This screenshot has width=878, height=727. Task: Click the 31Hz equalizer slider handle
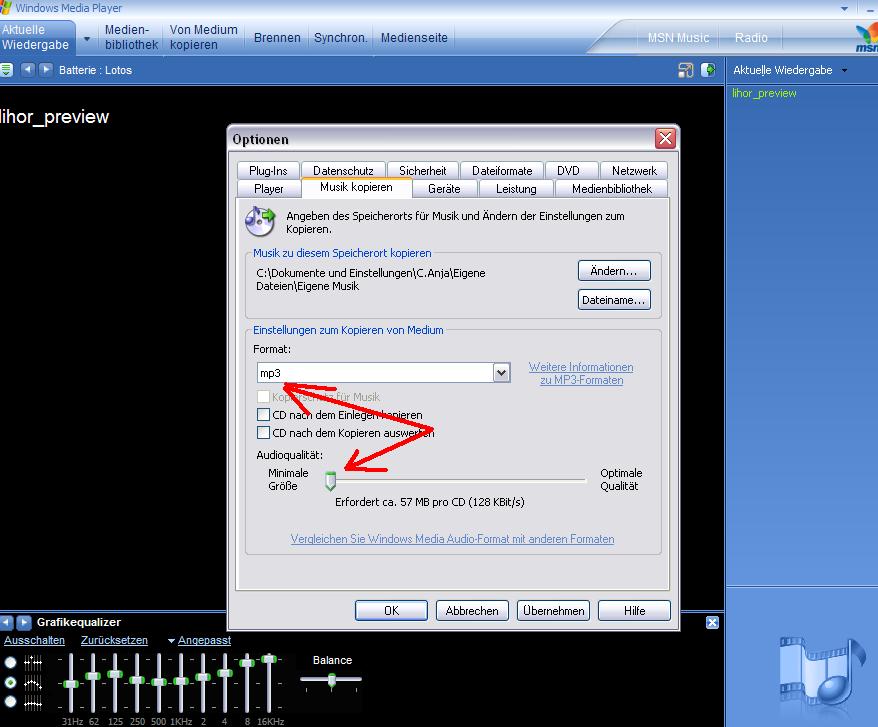coord(71,684)
